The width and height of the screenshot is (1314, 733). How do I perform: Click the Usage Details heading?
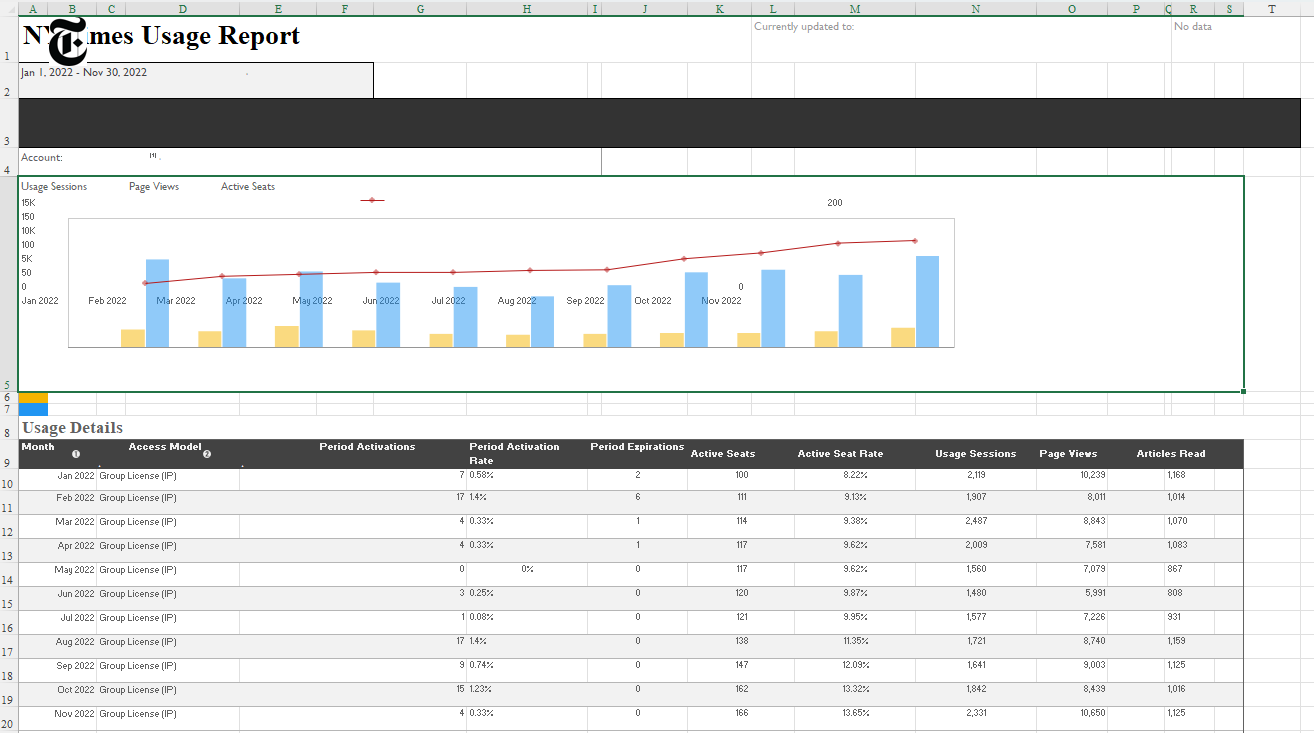tap(72, 428)
